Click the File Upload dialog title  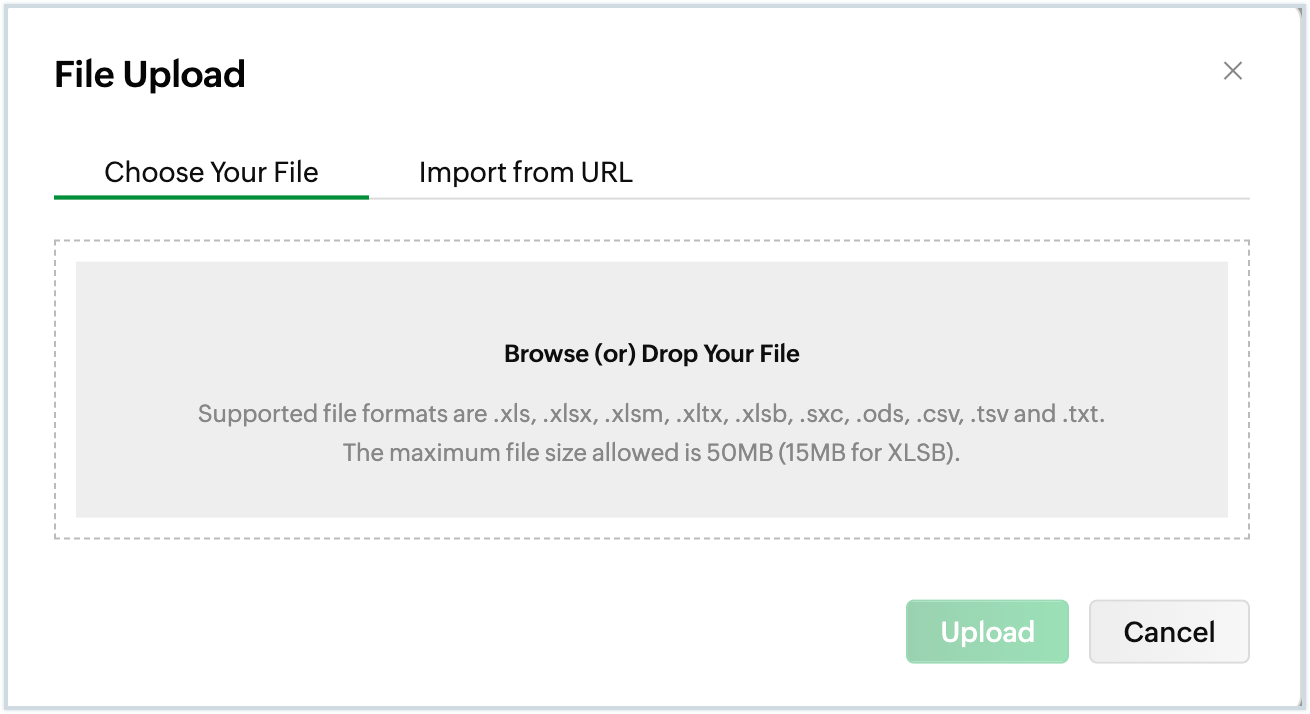(149, 74)
